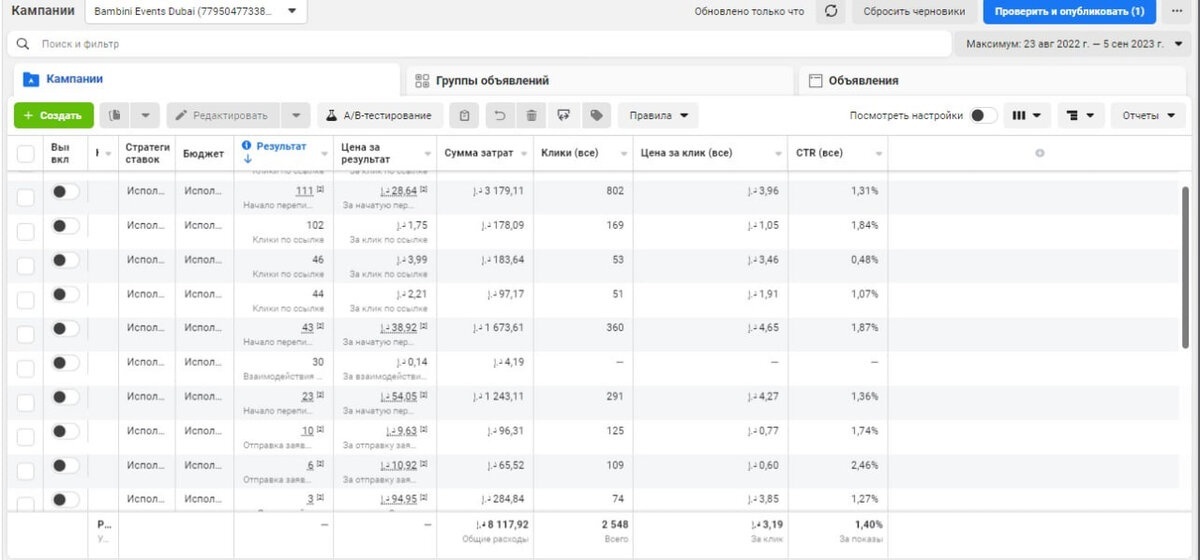Open the clipboard icon in toolbar
Screen dimensions: 1200x560
pyautogui.click(x=464, y=116)
